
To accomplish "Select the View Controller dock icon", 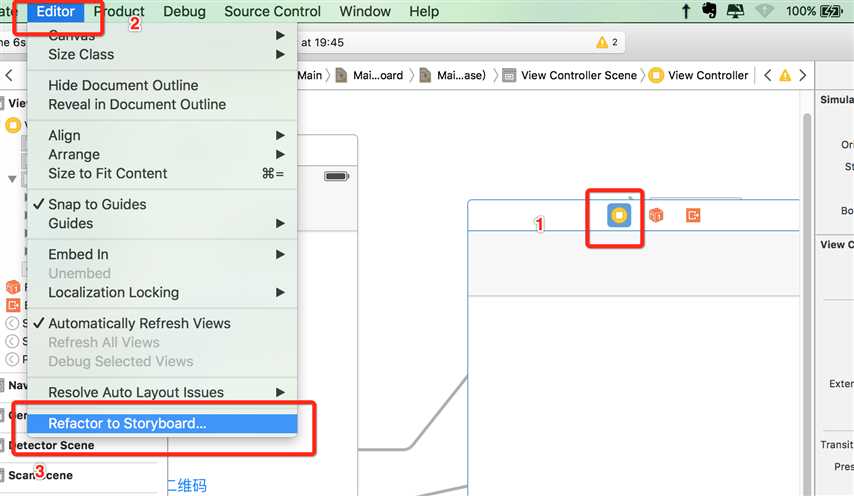I will (619, 216).
